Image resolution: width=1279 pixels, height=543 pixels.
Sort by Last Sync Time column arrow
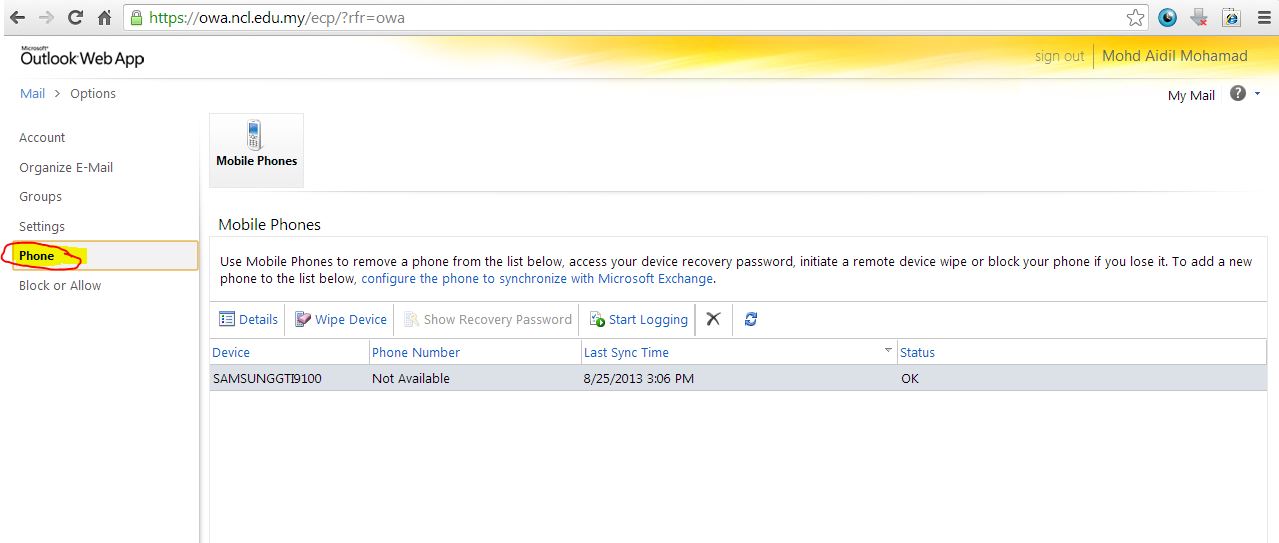pos(887,351)
